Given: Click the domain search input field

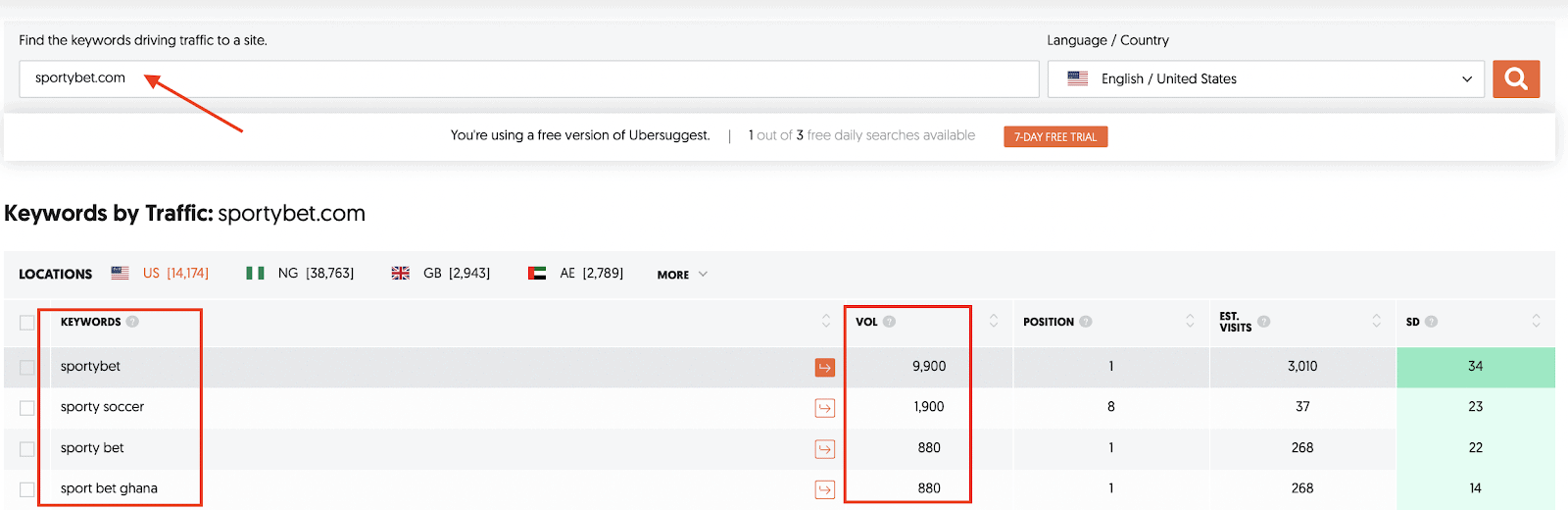Looking at the screenshot, I should coord(529,78).
